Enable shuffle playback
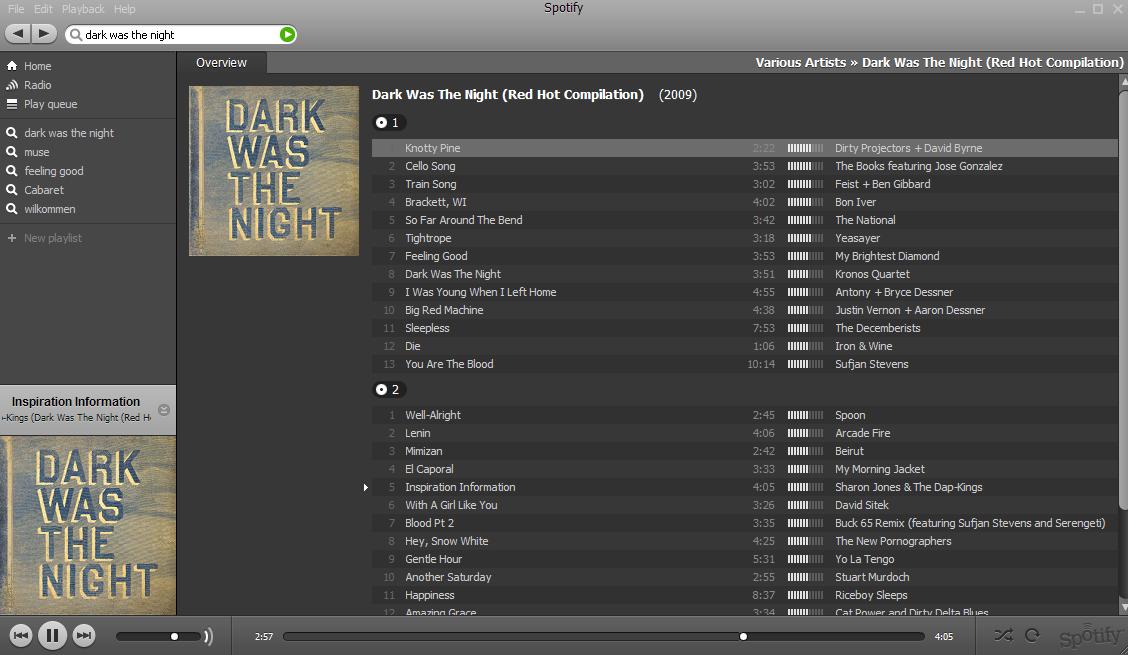The height and width of the screenshot is (655, 1128). [1004, 635]
